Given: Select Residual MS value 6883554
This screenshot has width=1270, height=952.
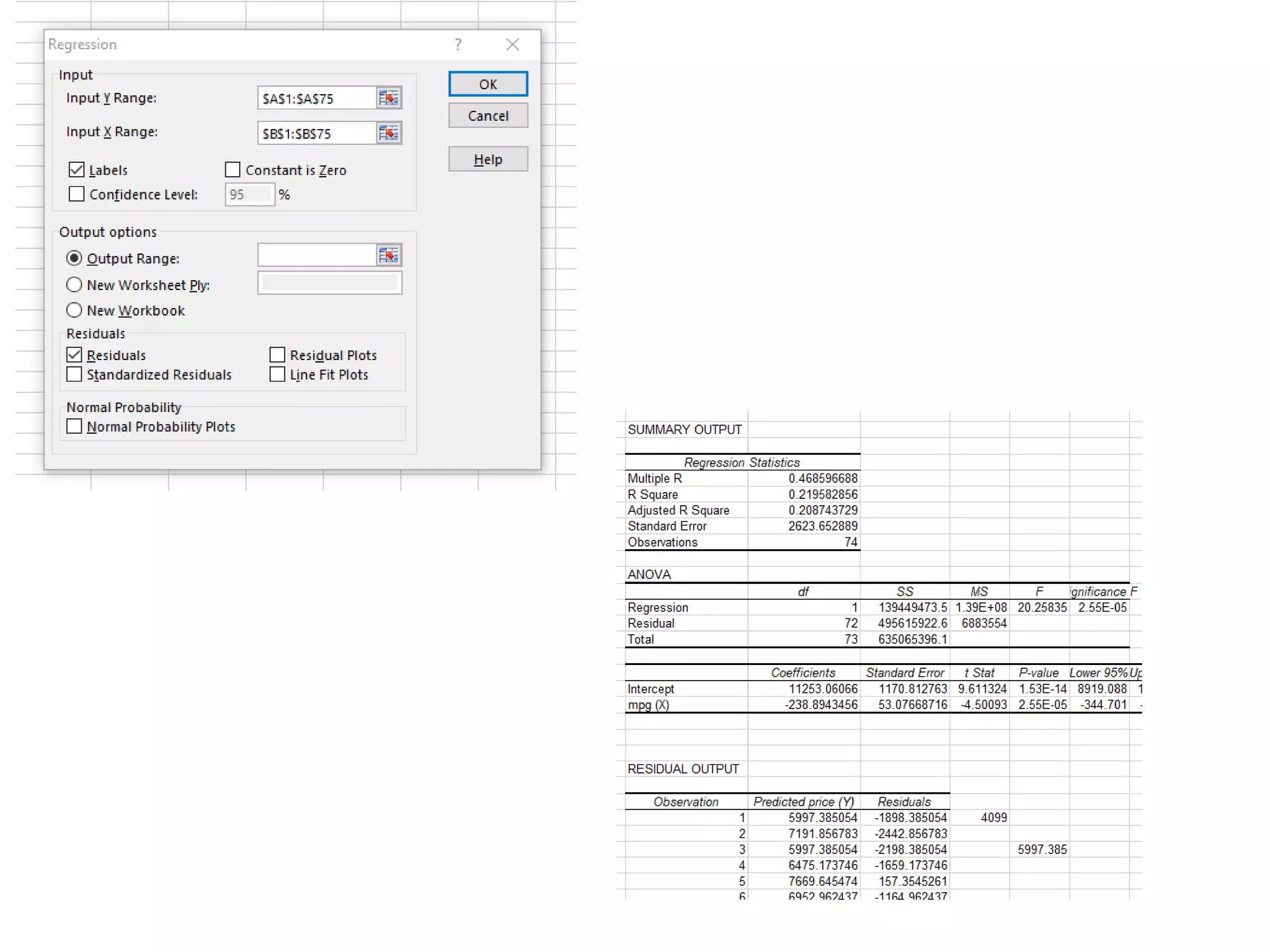Looking at the screenshot, I should coord(980,624).
